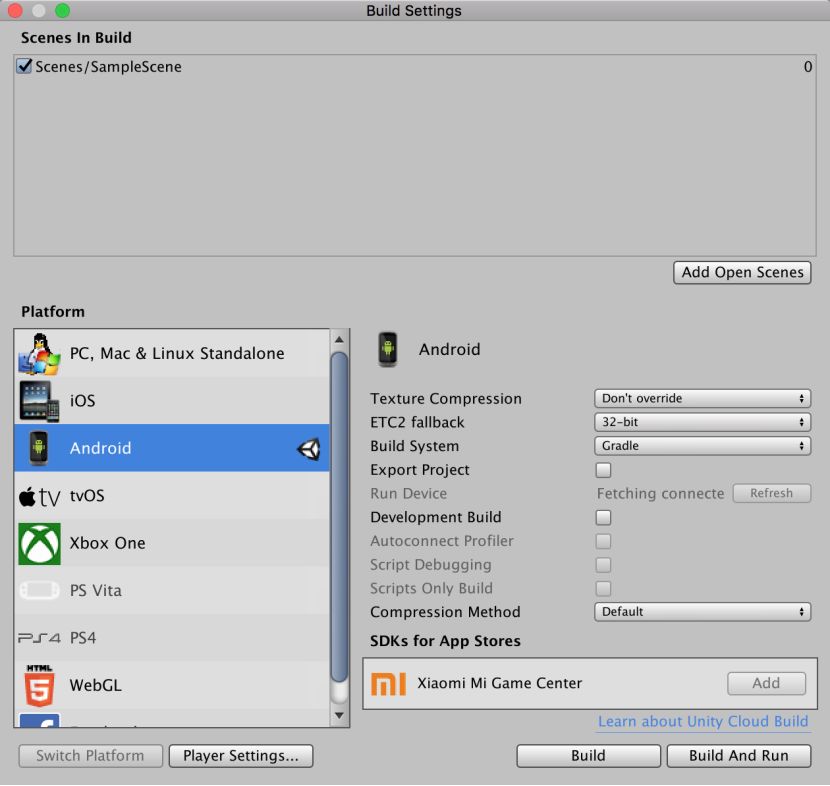Viewport: 830px width, 786px height.
Task: Click the Android robot icon in platform list
Action: 39,448
